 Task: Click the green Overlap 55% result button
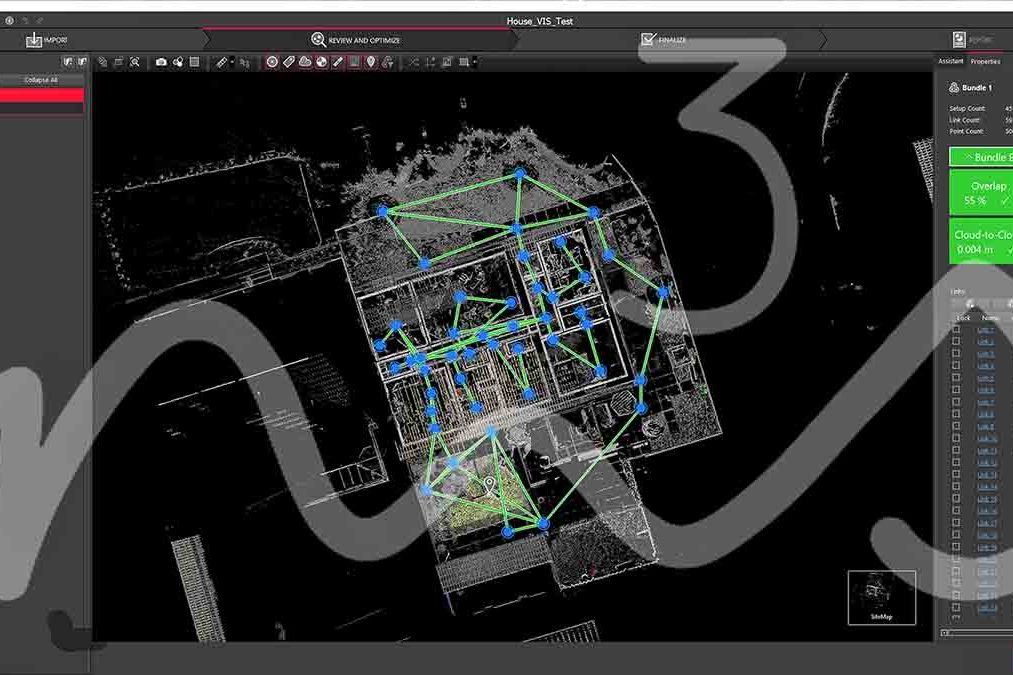point(986,192)
